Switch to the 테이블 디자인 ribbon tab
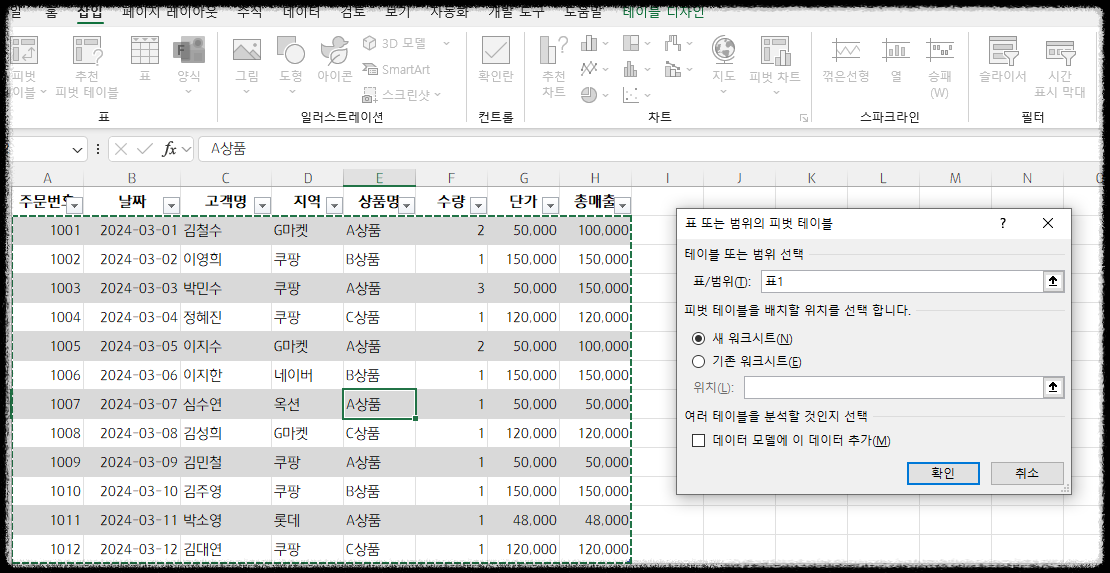This screenshot has width=1110, height=573. [x=663, y=11]
